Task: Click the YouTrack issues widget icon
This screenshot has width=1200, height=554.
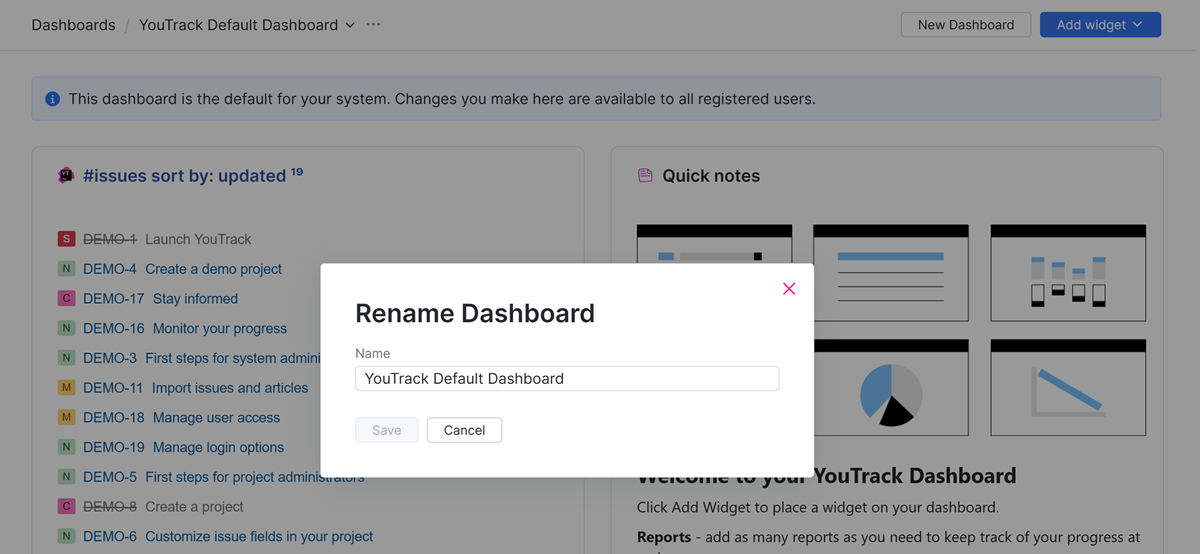Action: pyautogui.click(x=66, y=175)
